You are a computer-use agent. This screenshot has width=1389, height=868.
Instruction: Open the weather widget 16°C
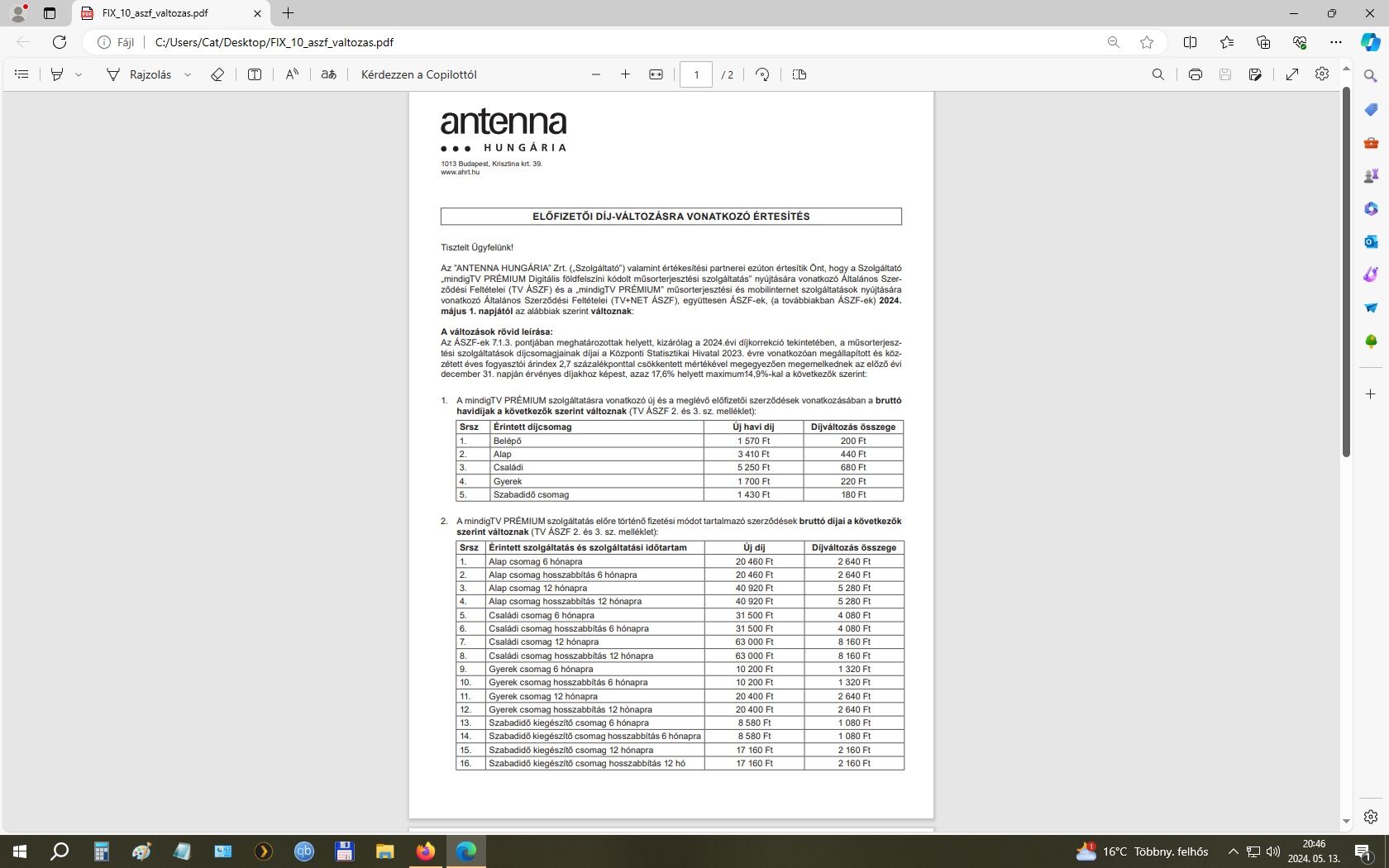(1143, 851)
